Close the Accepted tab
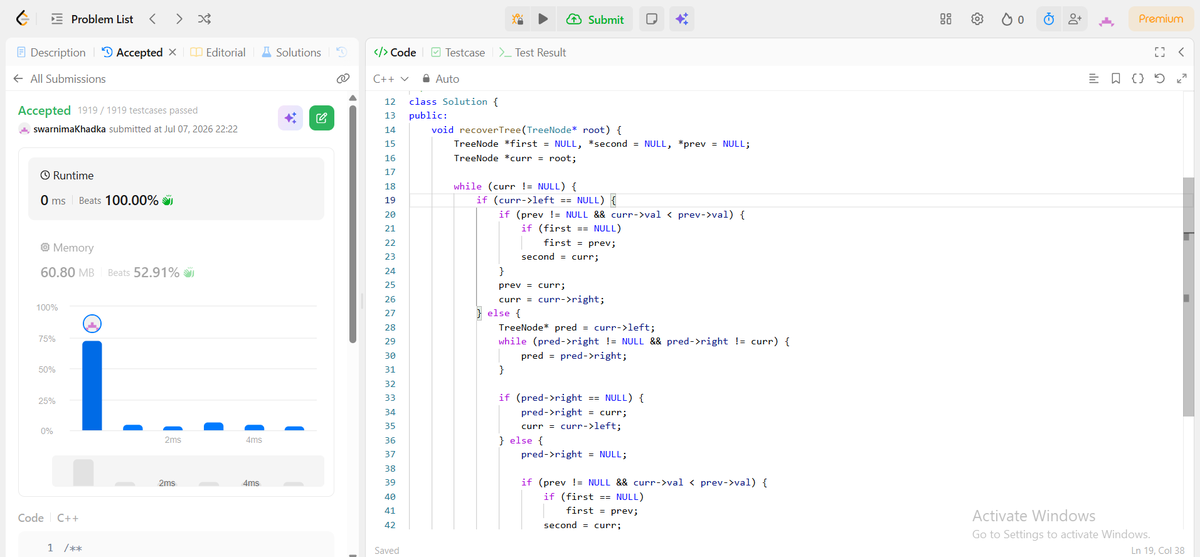1200x557 pixels. point(173,52)
